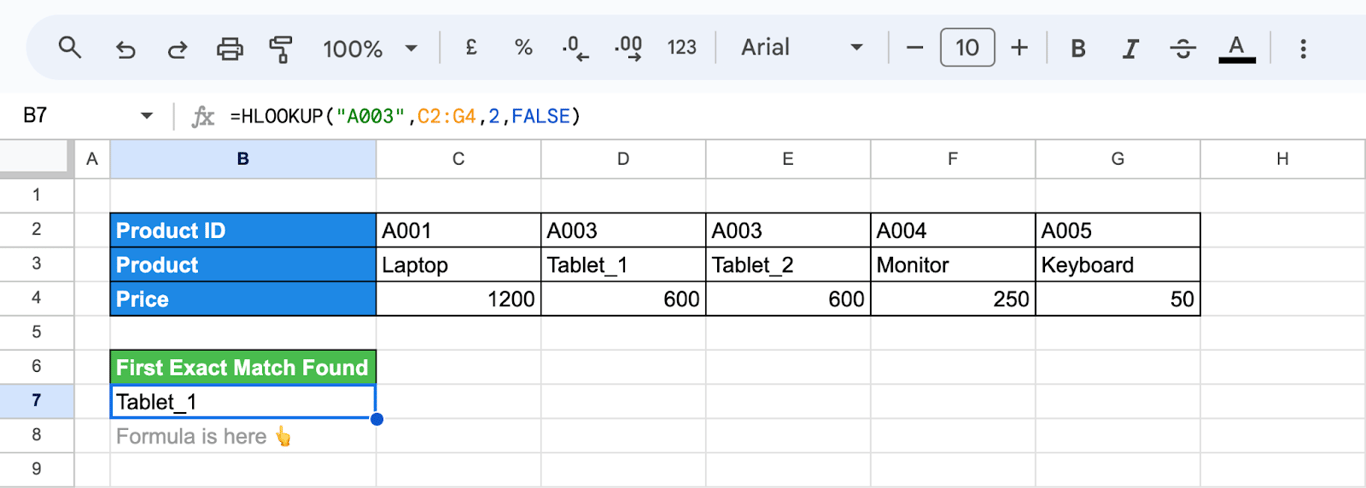The width and height of the screenshot is (1366, 488).
Task: Select row 3 header
Action: tap(36, 264)
